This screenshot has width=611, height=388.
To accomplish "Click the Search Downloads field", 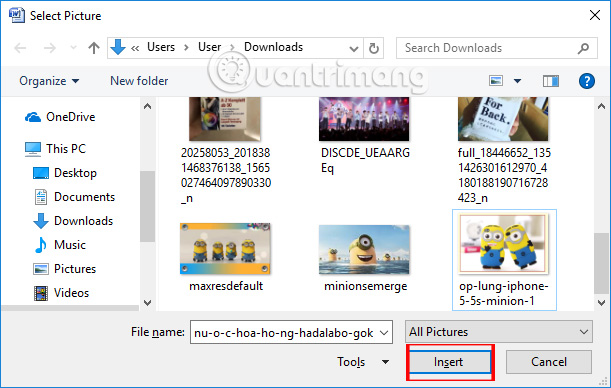I will point(496,48).
